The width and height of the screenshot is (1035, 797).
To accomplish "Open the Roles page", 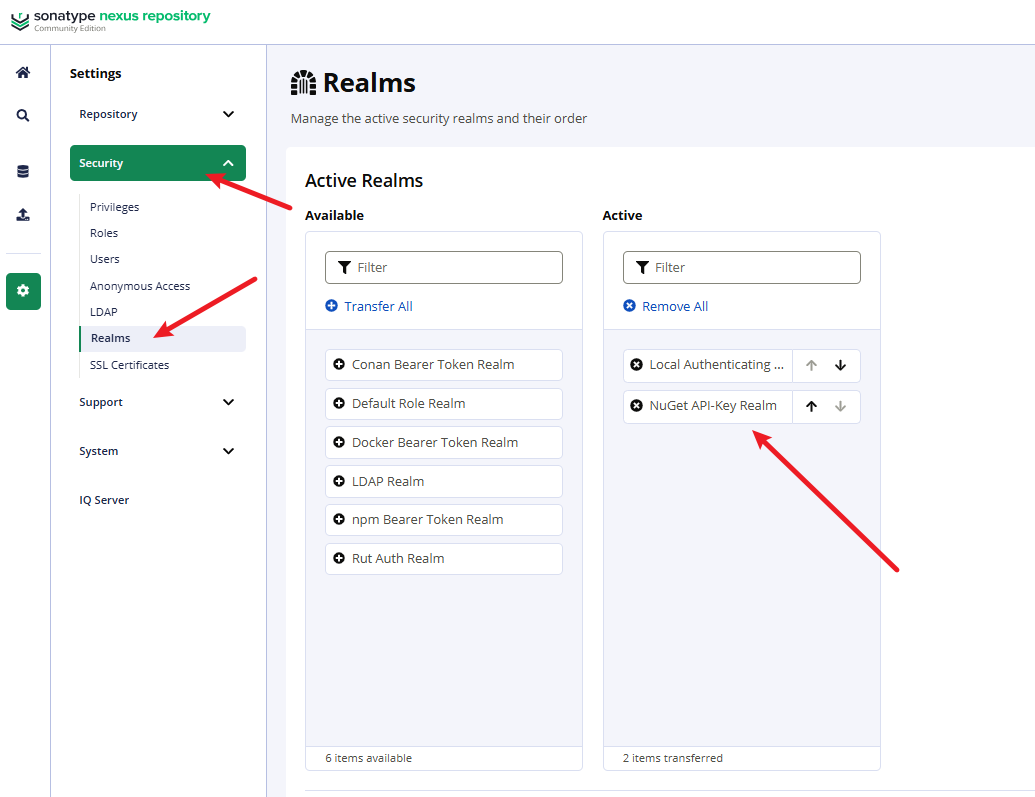I will (x=104, y=233).
